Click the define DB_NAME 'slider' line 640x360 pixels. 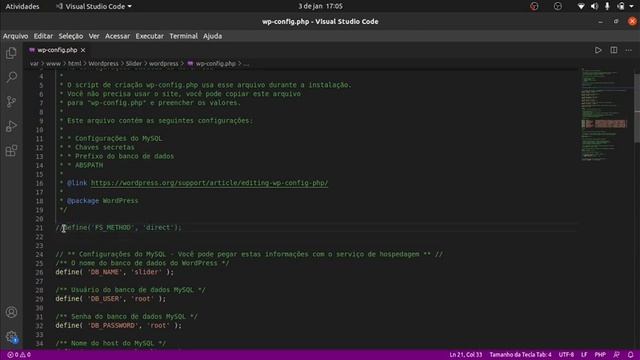coord(114,272)
